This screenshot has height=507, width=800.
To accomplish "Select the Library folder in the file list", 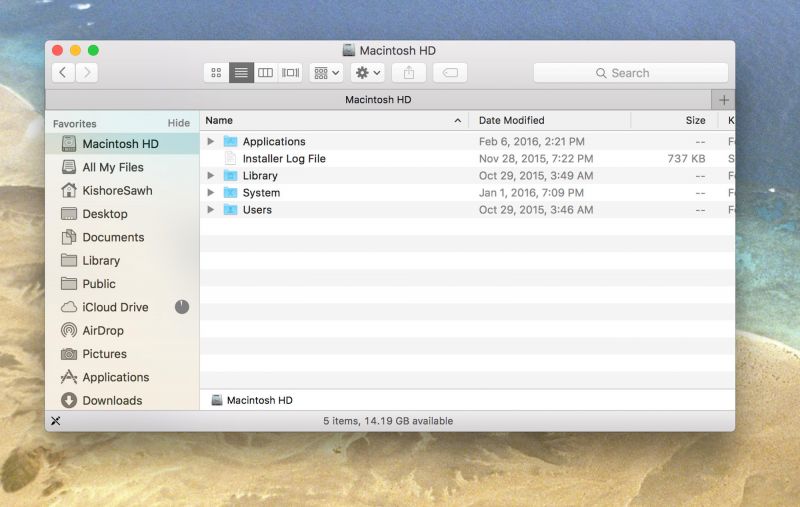I will 467,175.
